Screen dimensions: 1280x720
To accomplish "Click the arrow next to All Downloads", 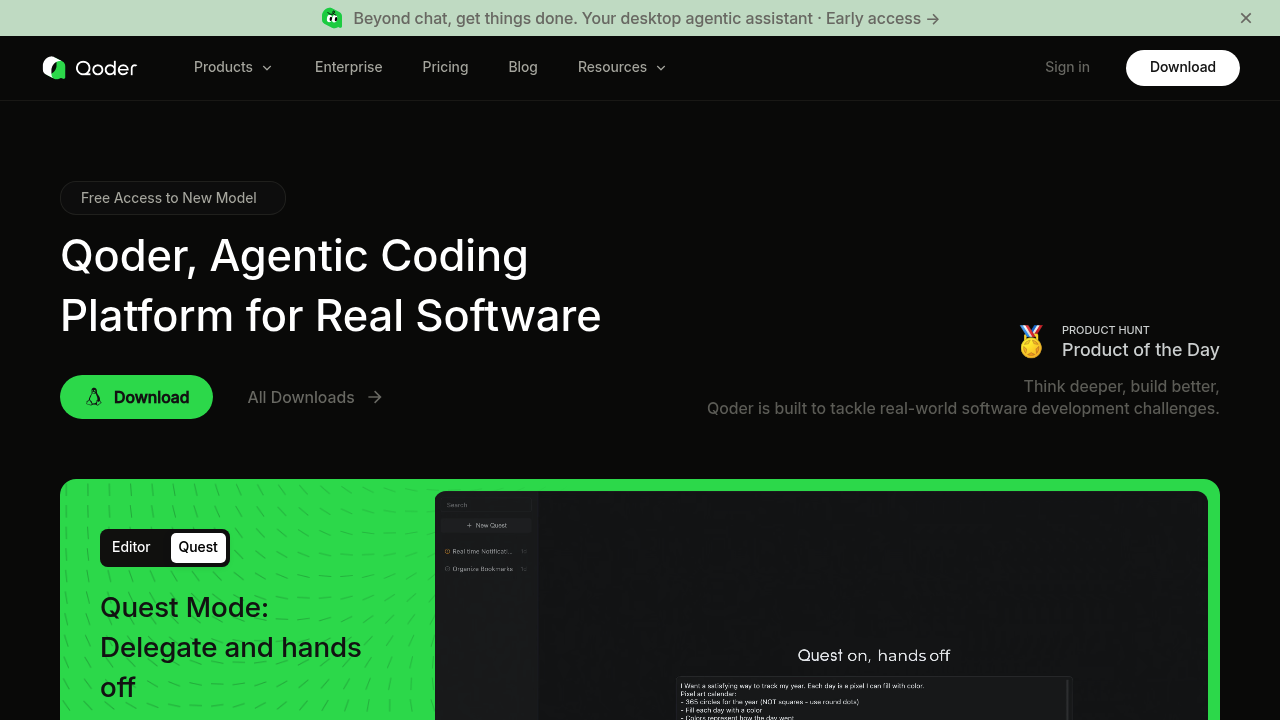I will tap(374, 397).
